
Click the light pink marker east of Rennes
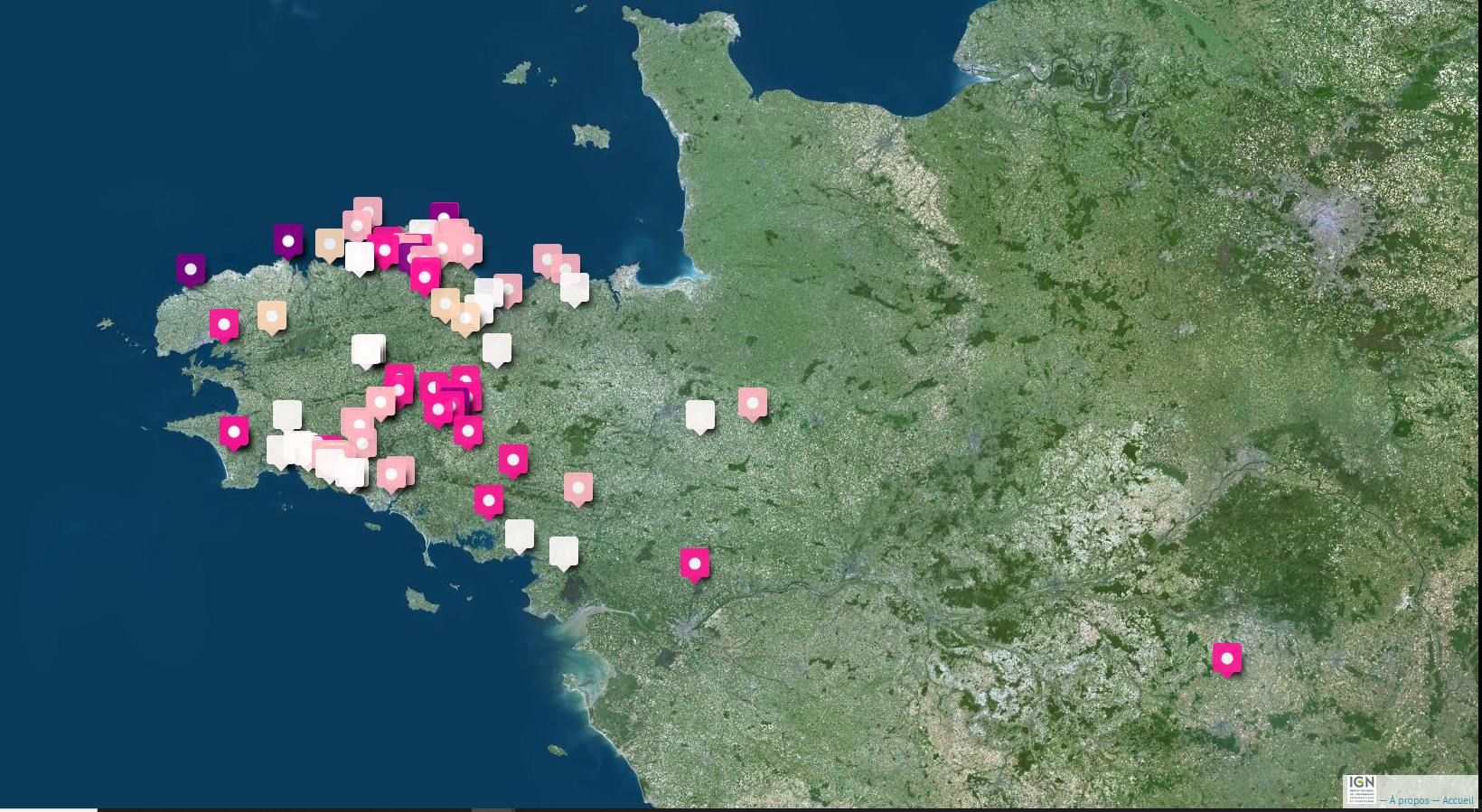[x=753, y=403]
